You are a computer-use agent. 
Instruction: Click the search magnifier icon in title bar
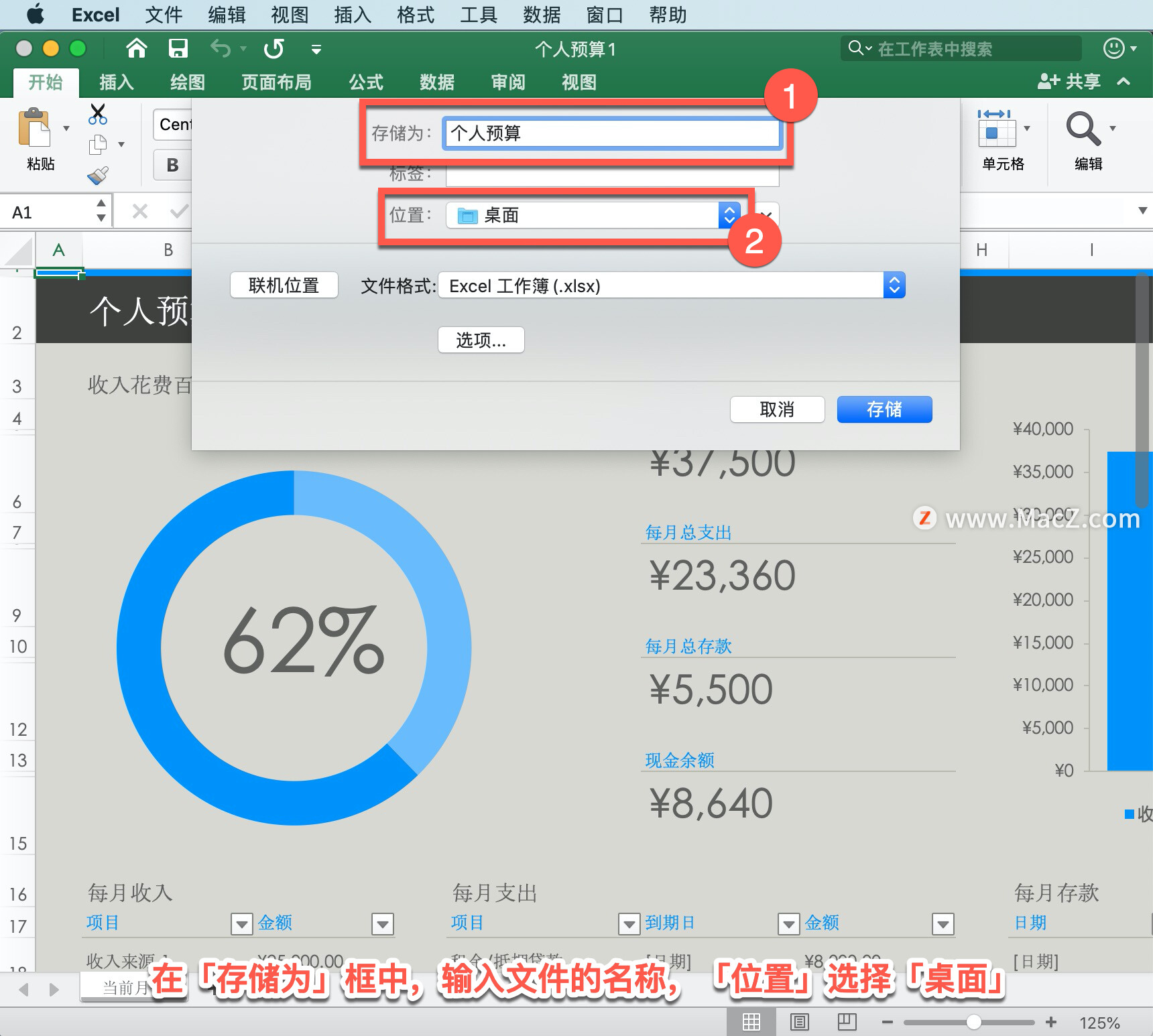[856, 48]
